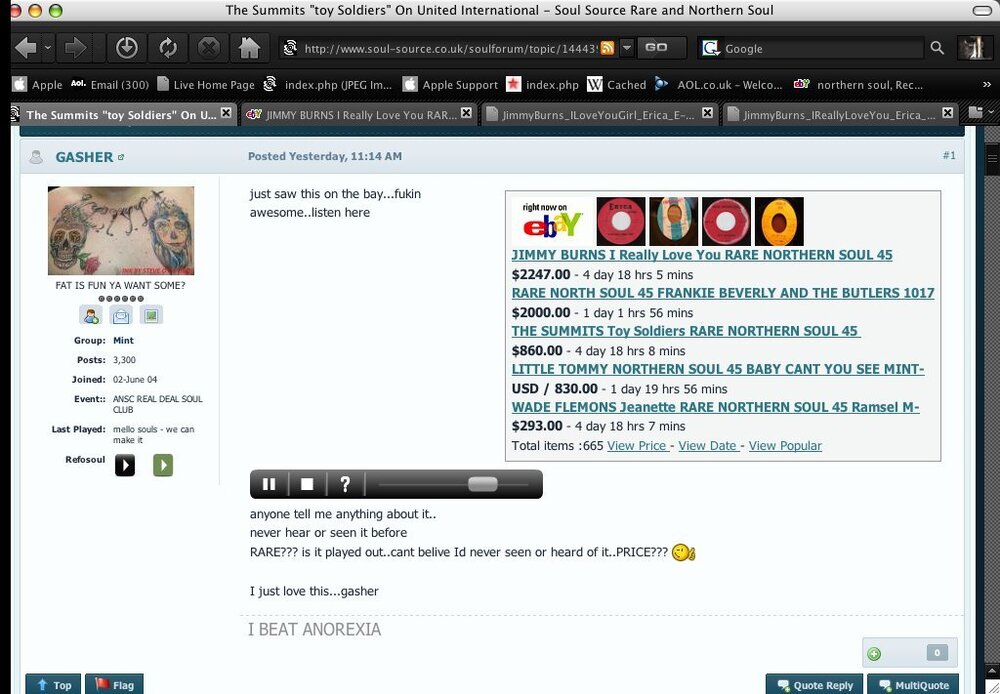
Task: Focus the Google search field
Action: tap(823, 48)
